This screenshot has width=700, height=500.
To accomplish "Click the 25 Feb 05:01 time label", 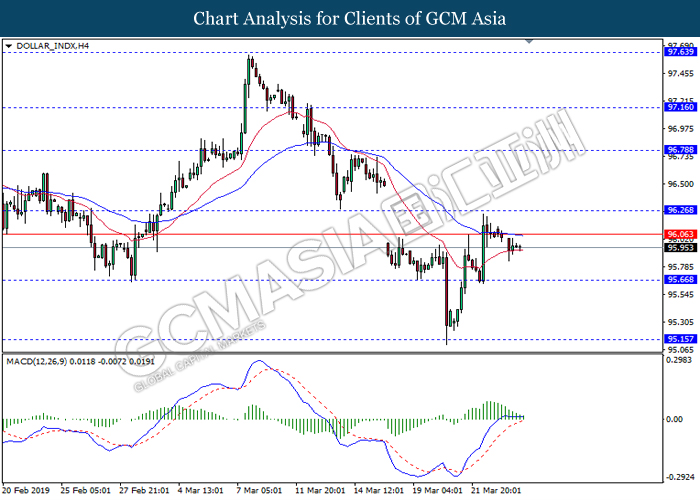I will [x=85, y=490].
